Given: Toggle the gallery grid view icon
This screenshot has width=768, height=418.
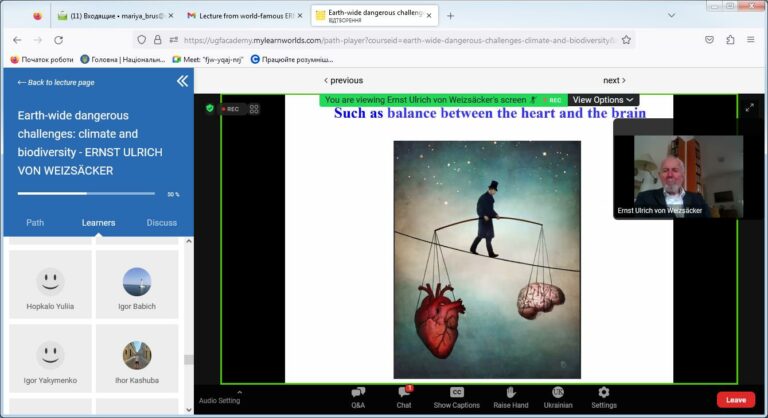Looking at the screenshot, I should [254, 109].
